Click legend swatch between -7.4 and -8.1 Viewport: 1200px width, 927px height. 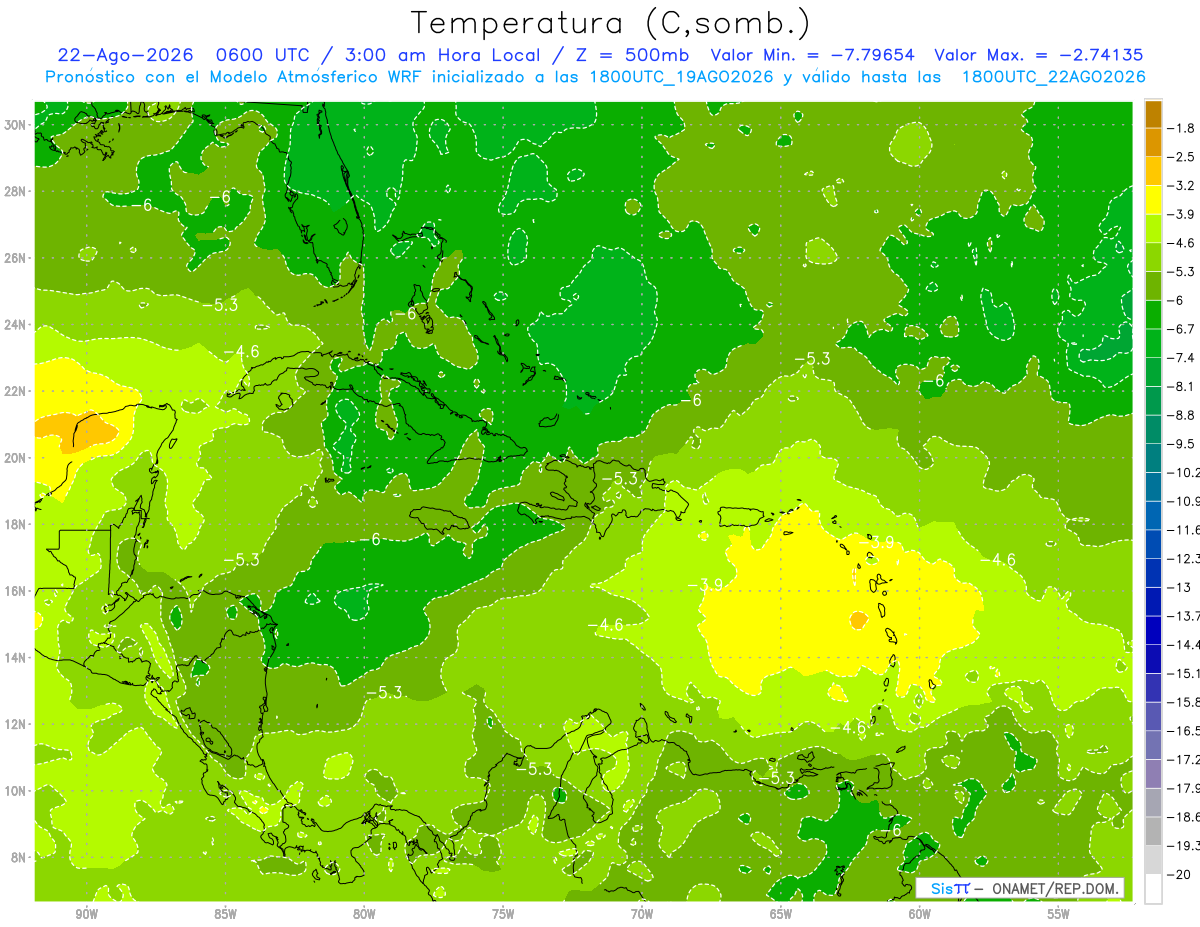click(1153, 372)
